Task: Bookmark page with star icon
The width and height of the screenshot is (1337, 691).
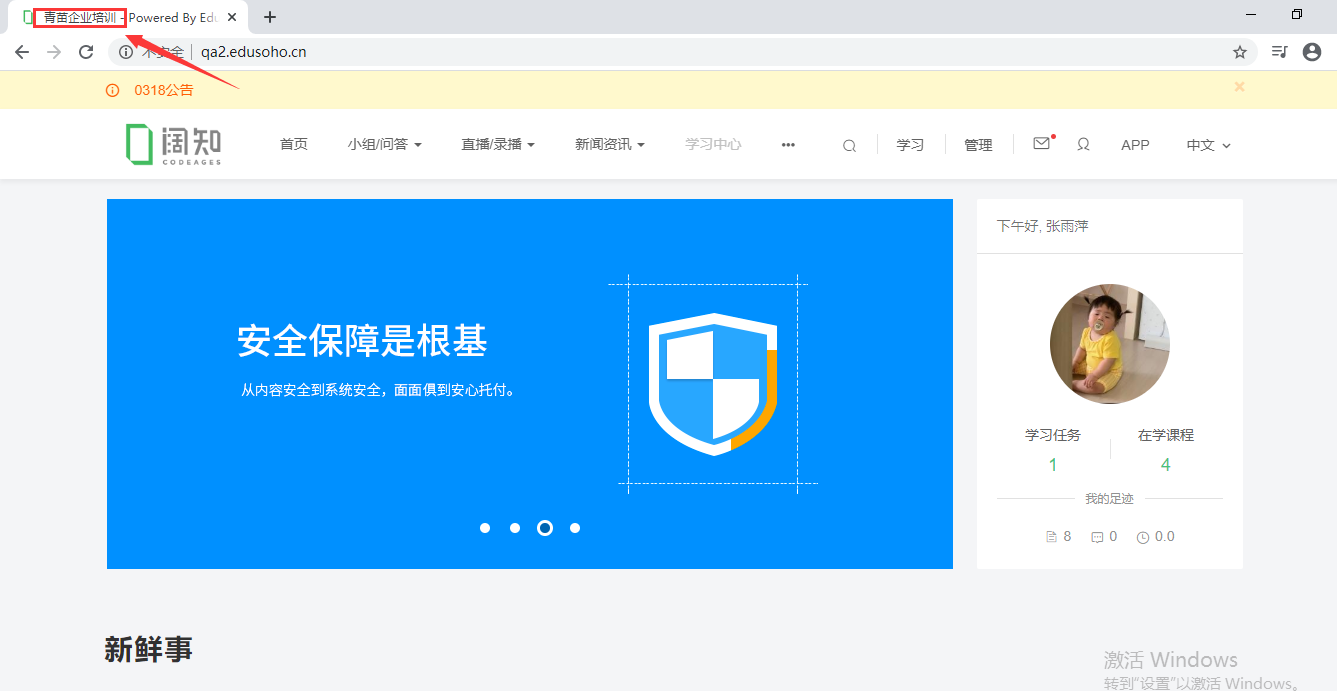Action: pos(1240,52)
